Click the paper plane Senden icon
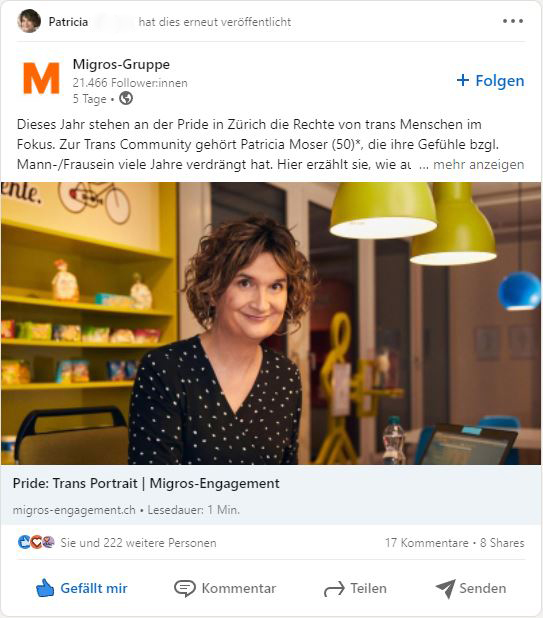Image resolution: width=543 pixels, height=618 pixels. tap(446, 589)
